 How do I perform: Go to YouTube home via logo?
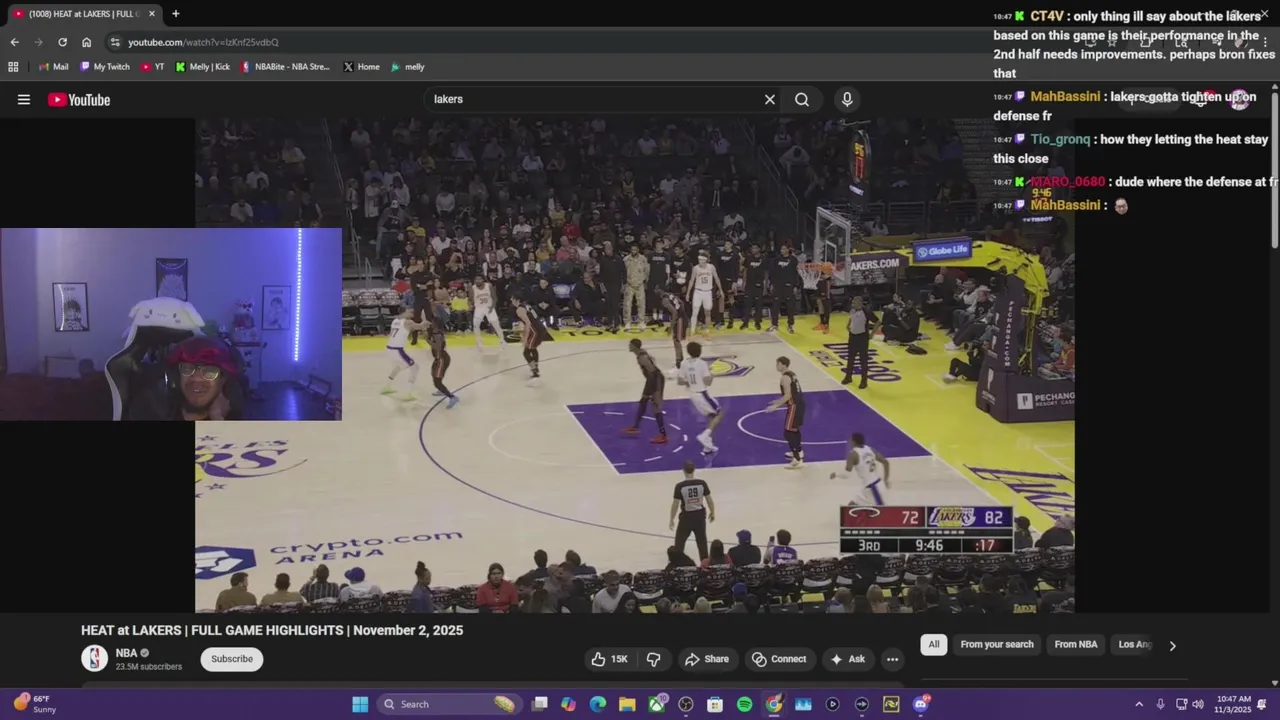79,99
